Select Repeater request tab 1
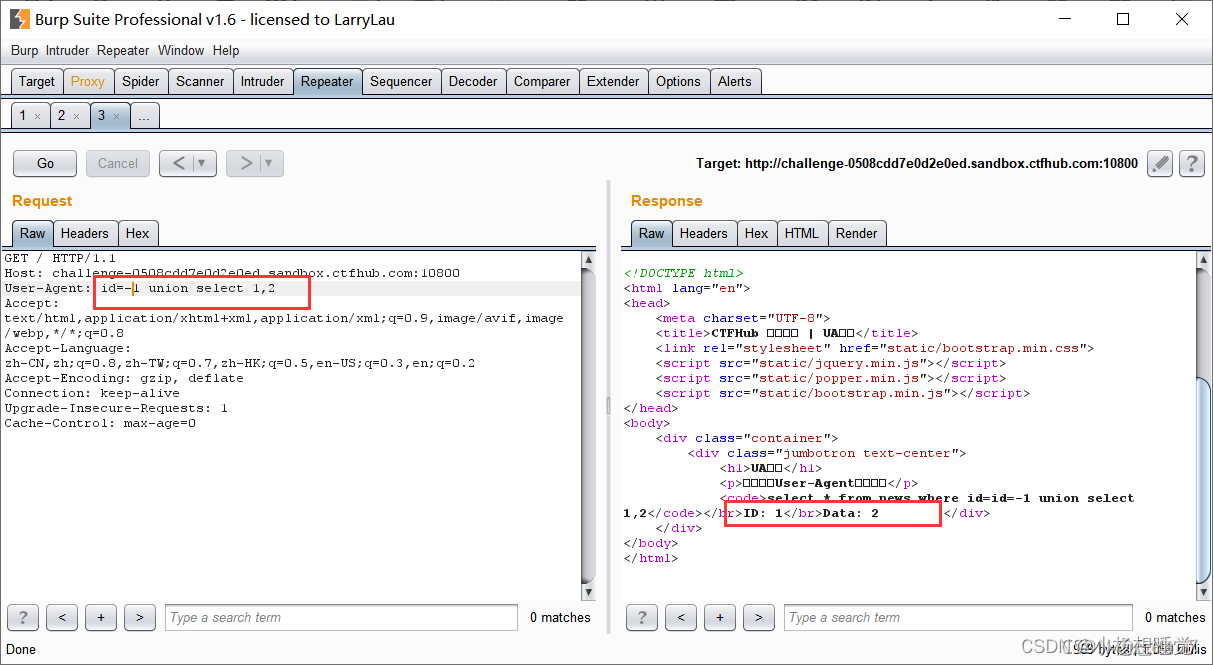This screenshot has width=1213, height=665. click(23, 116)
